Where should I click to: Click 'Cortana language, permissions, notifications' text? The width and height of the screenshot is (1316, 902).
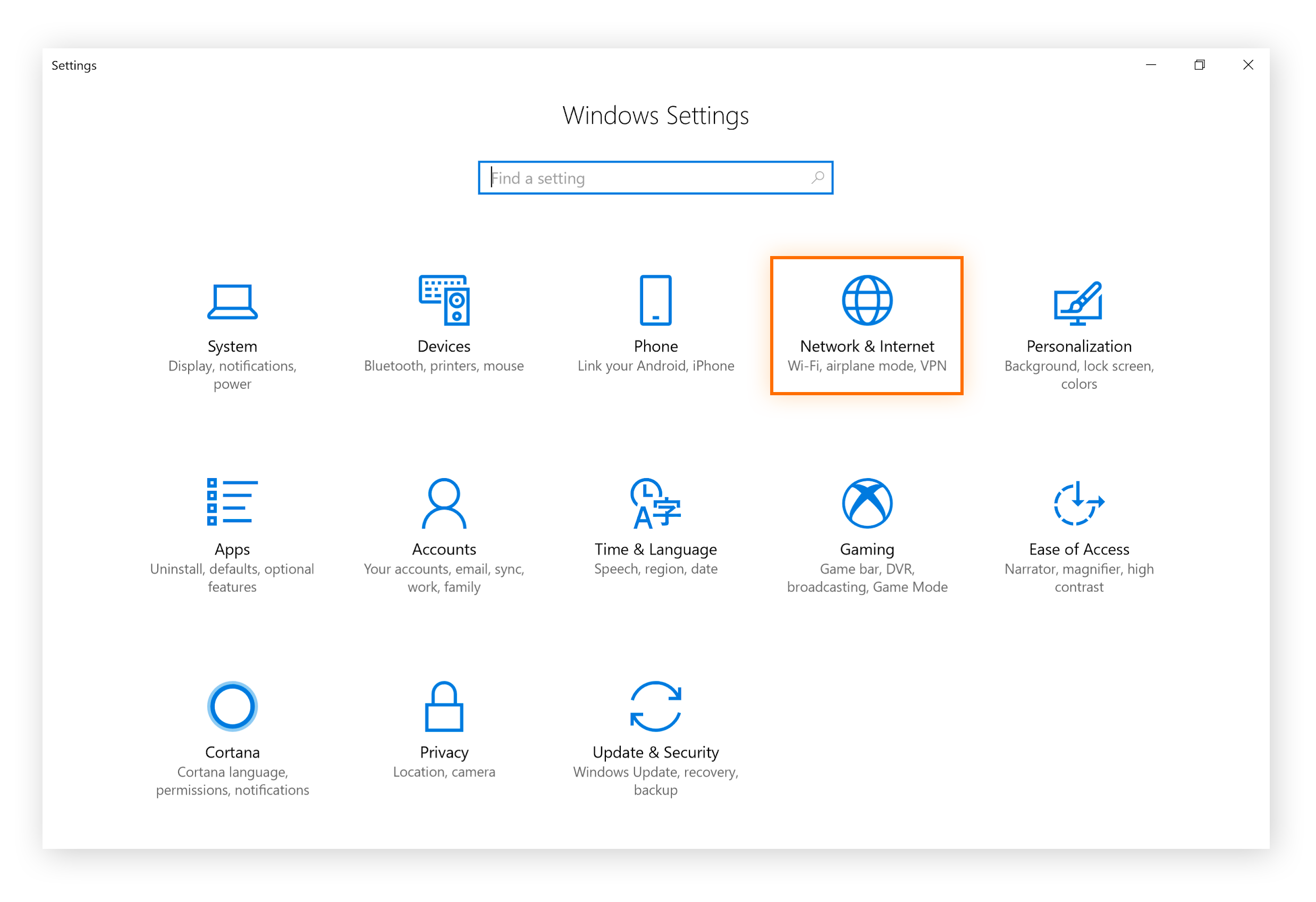tap(232, 781)
